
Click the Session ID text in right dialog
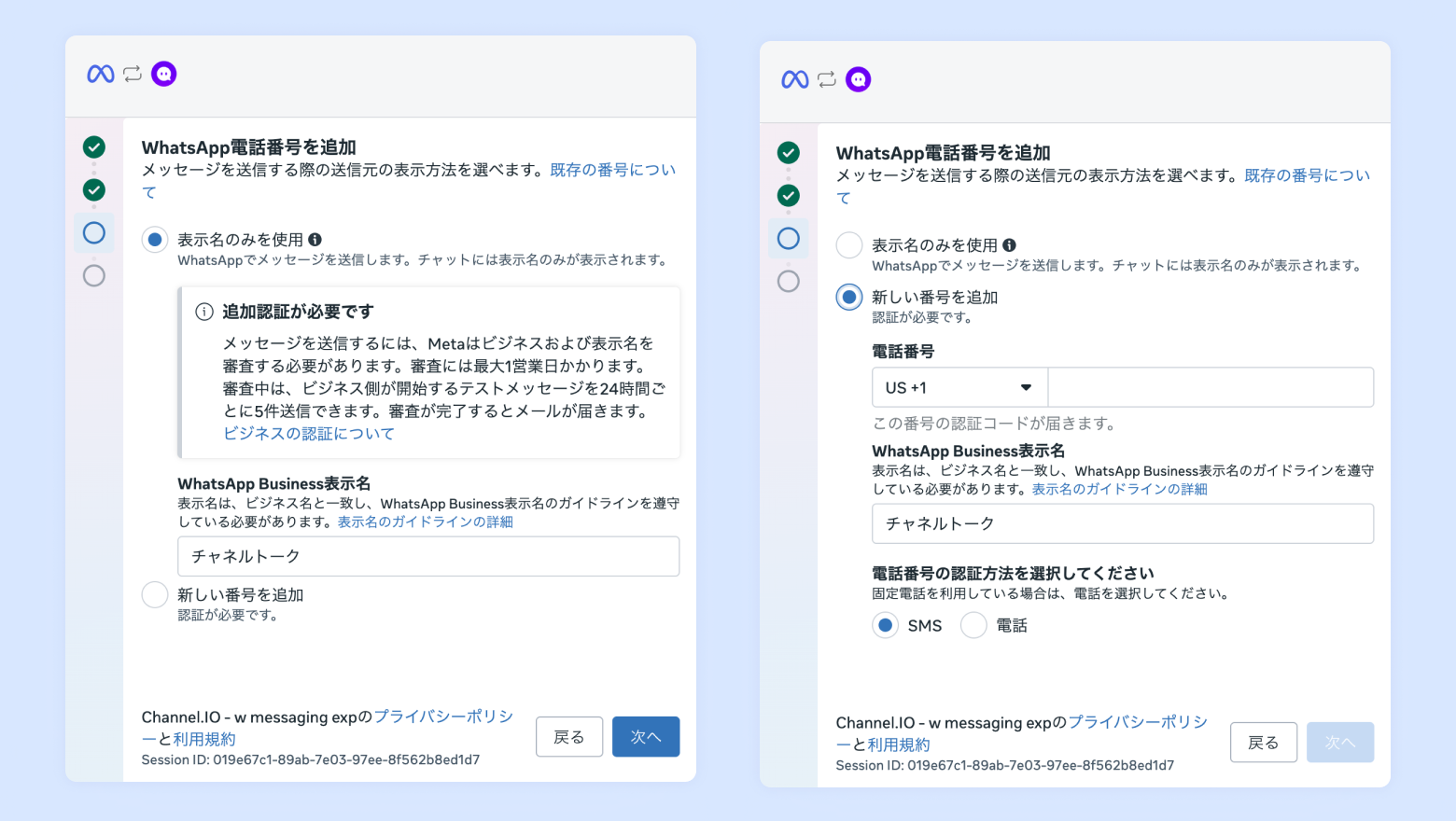pos(1005,765)
